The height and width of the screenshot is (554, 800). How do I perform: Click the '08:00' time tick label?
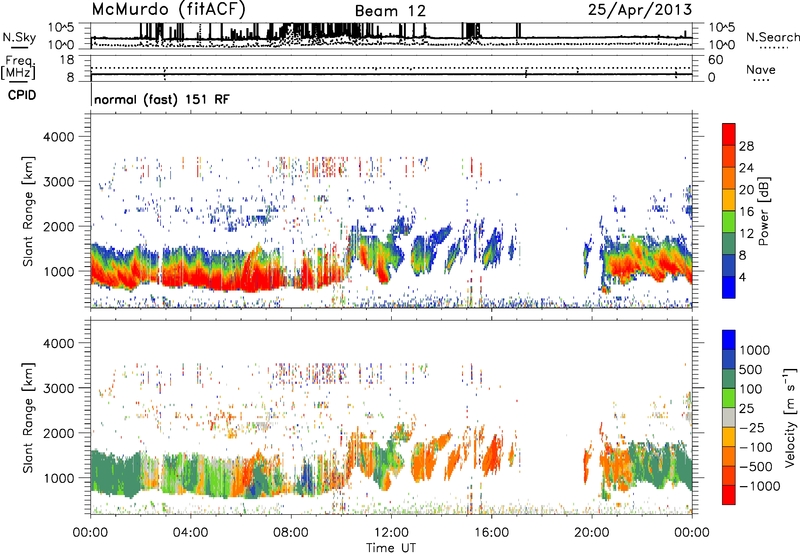pyautogui.click(x=291, y=533)
